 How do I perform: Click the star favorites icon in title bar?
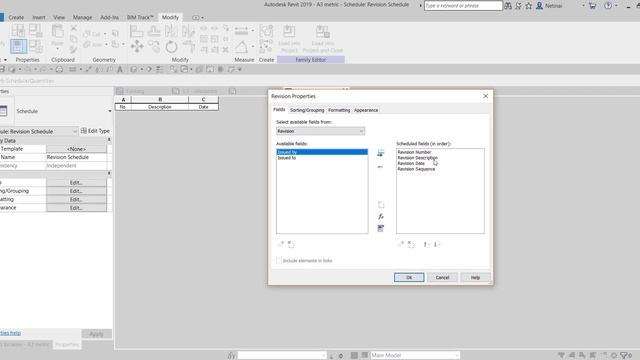529,6
